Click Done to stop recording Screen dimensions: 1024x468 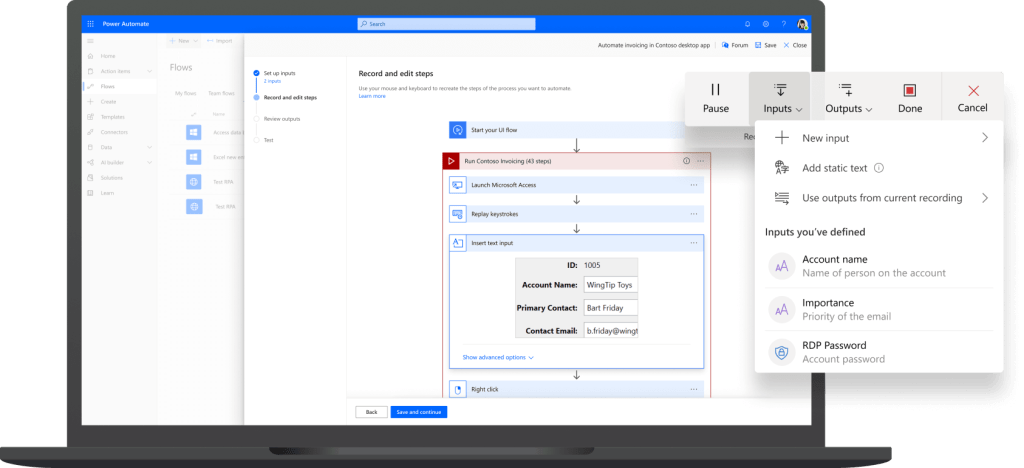(x=910, y=99)
